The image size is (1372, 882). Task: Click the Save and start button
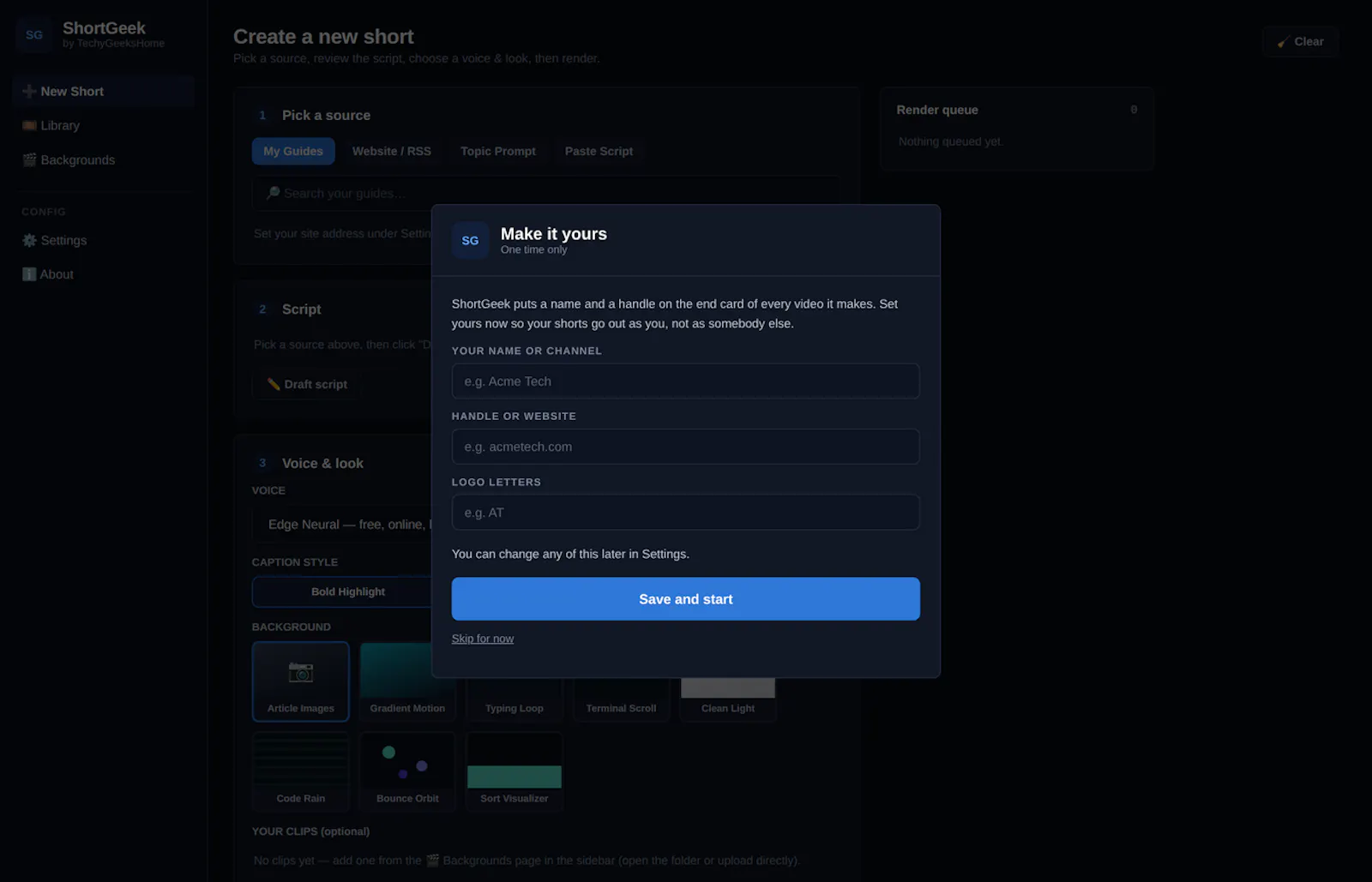point(686,599)
